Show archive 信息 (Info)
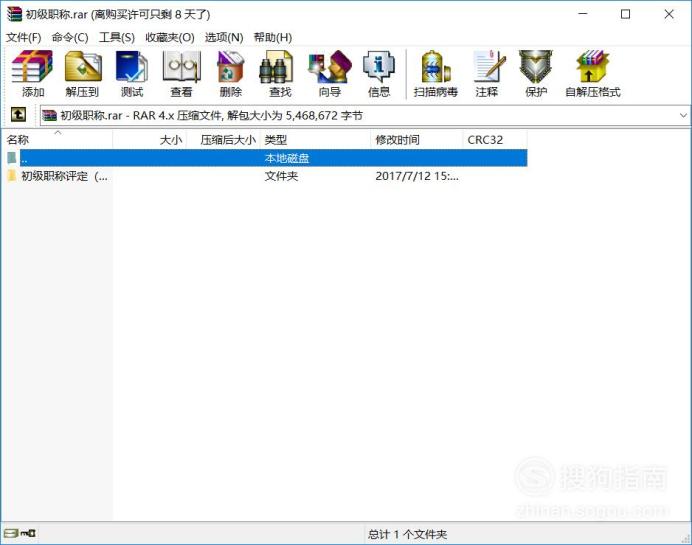The image size is (692, 545). [379, 74]
